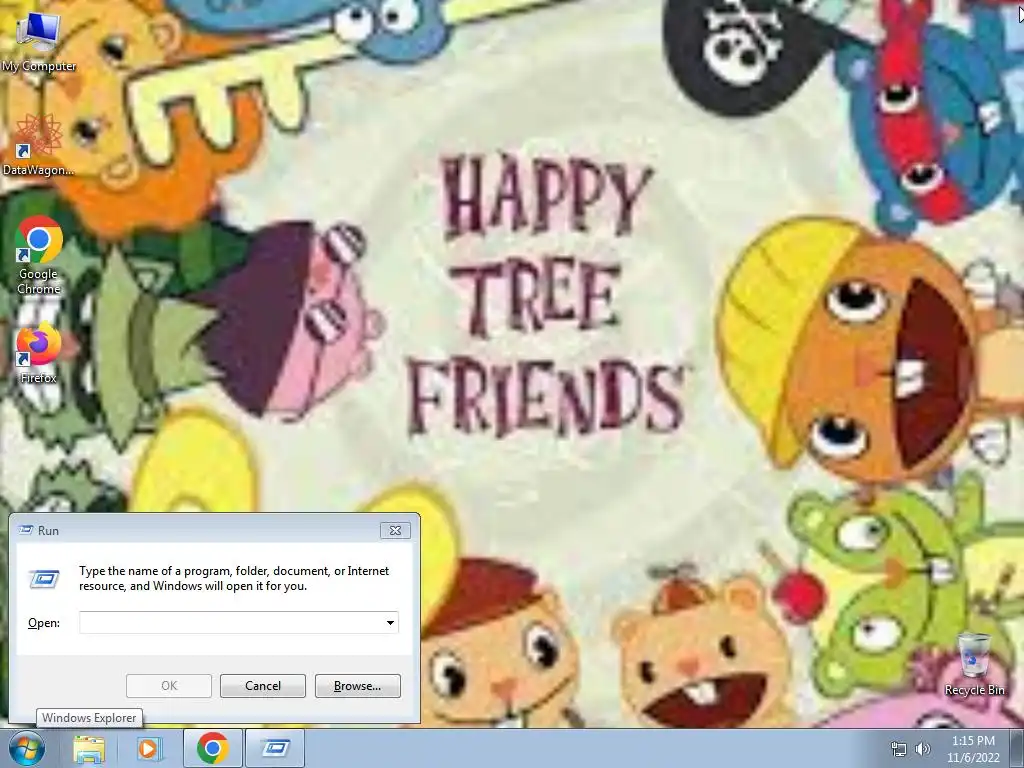Click the Run dialog description text

click(234, 578)
